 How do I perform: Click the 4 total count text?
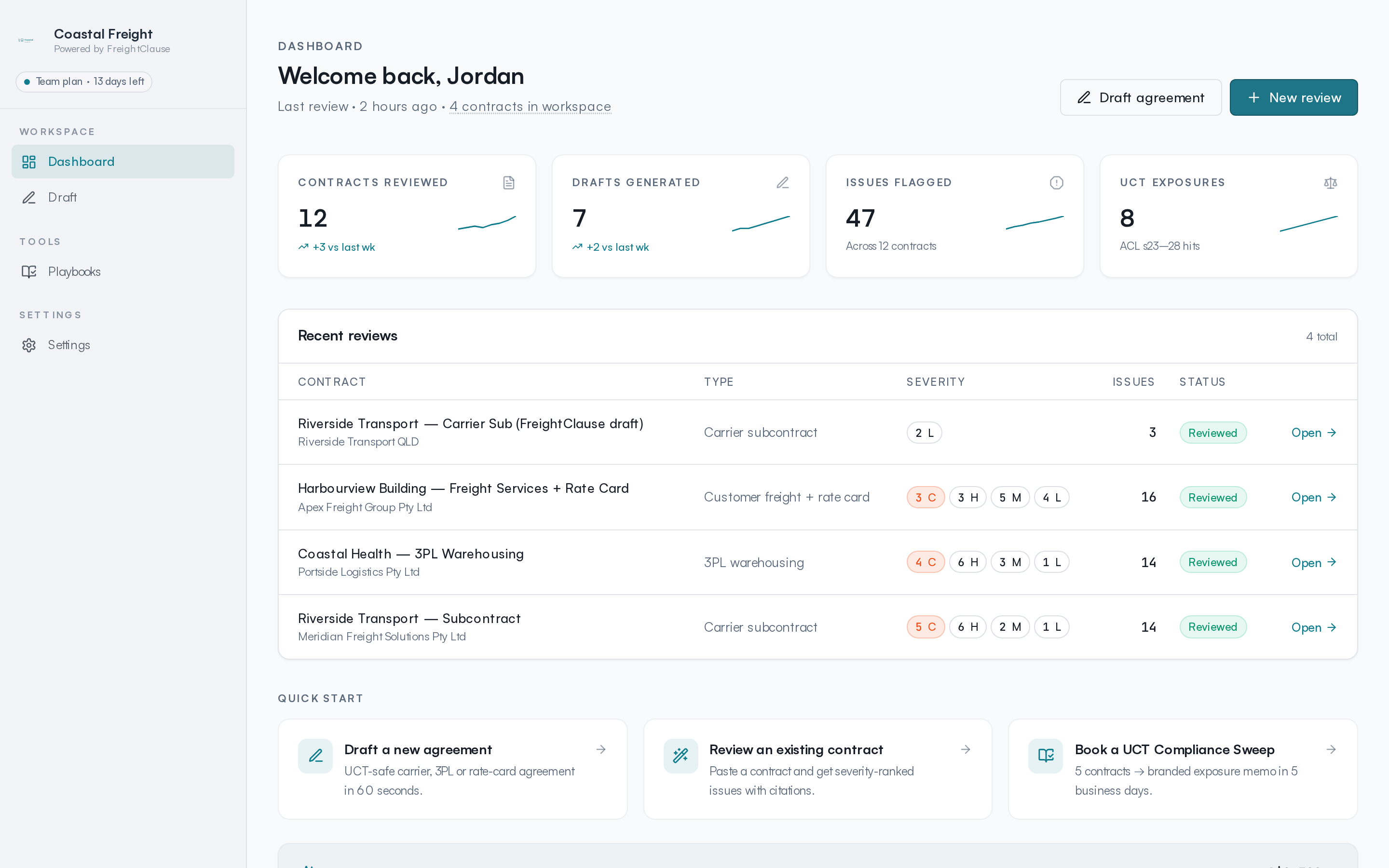click(x=1321, y=337)
